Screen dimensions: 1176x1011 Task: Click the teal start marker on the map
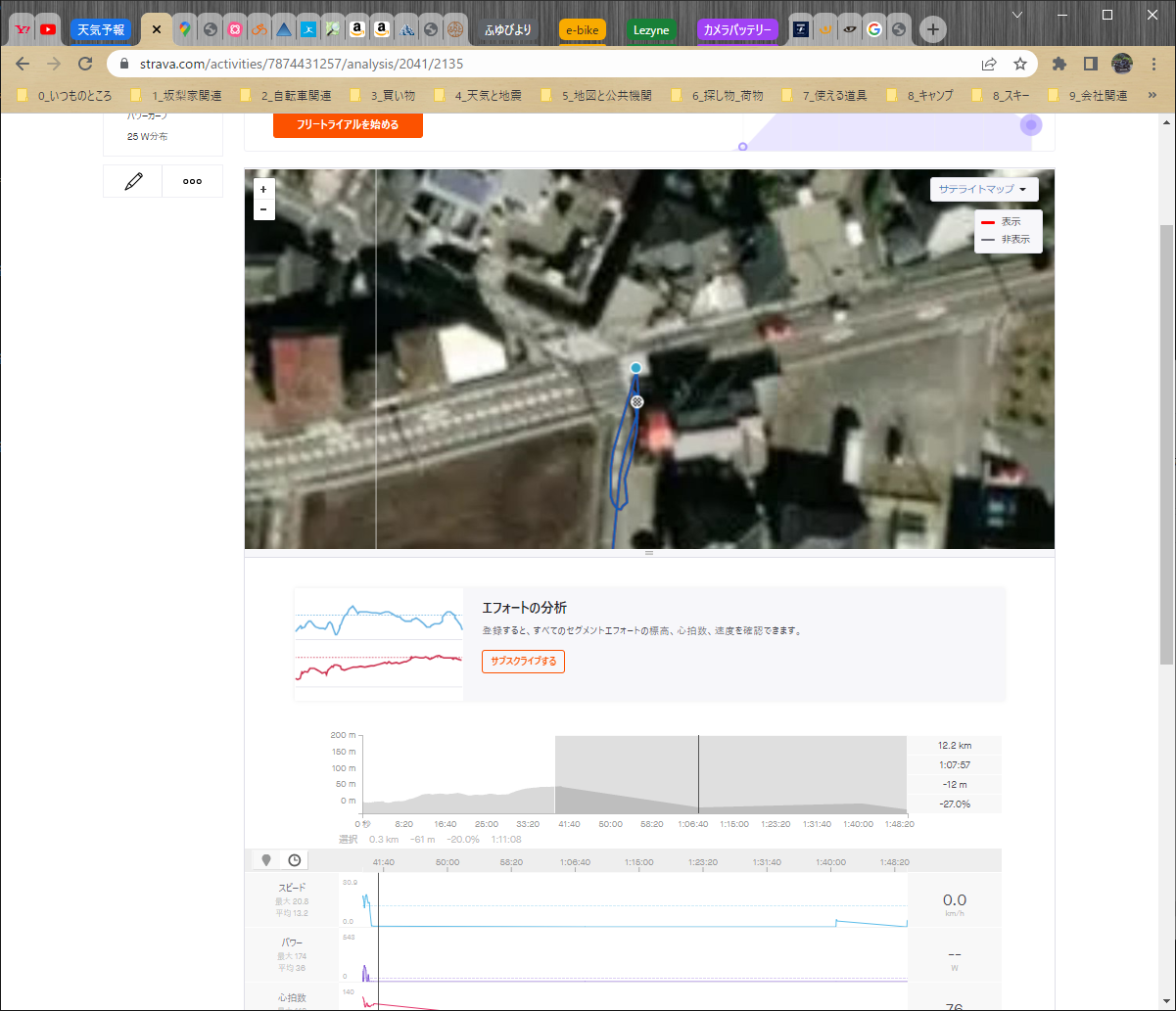point(635,368)
